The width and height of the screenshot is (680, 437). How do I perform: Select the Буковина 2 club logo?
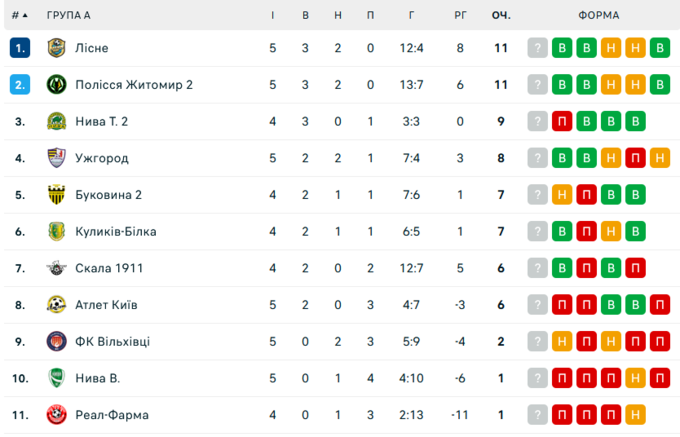(56, 195)
